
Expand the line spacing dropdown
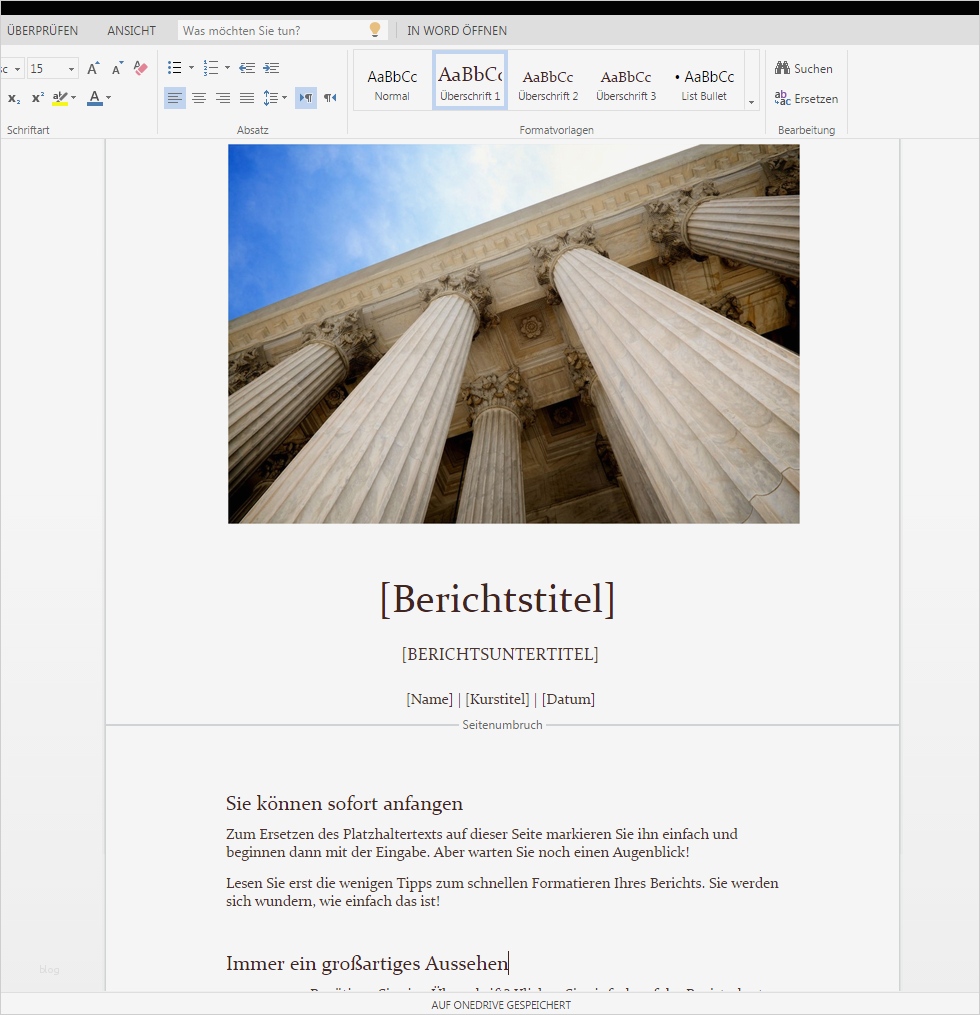point(284,98)
